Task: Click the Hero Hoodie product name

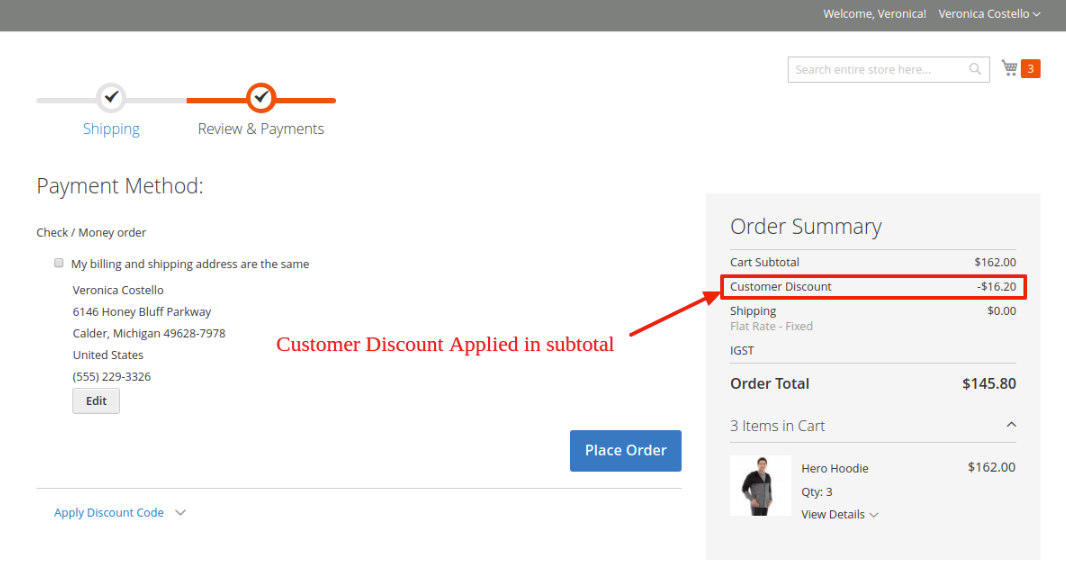Action: point(834,468)
